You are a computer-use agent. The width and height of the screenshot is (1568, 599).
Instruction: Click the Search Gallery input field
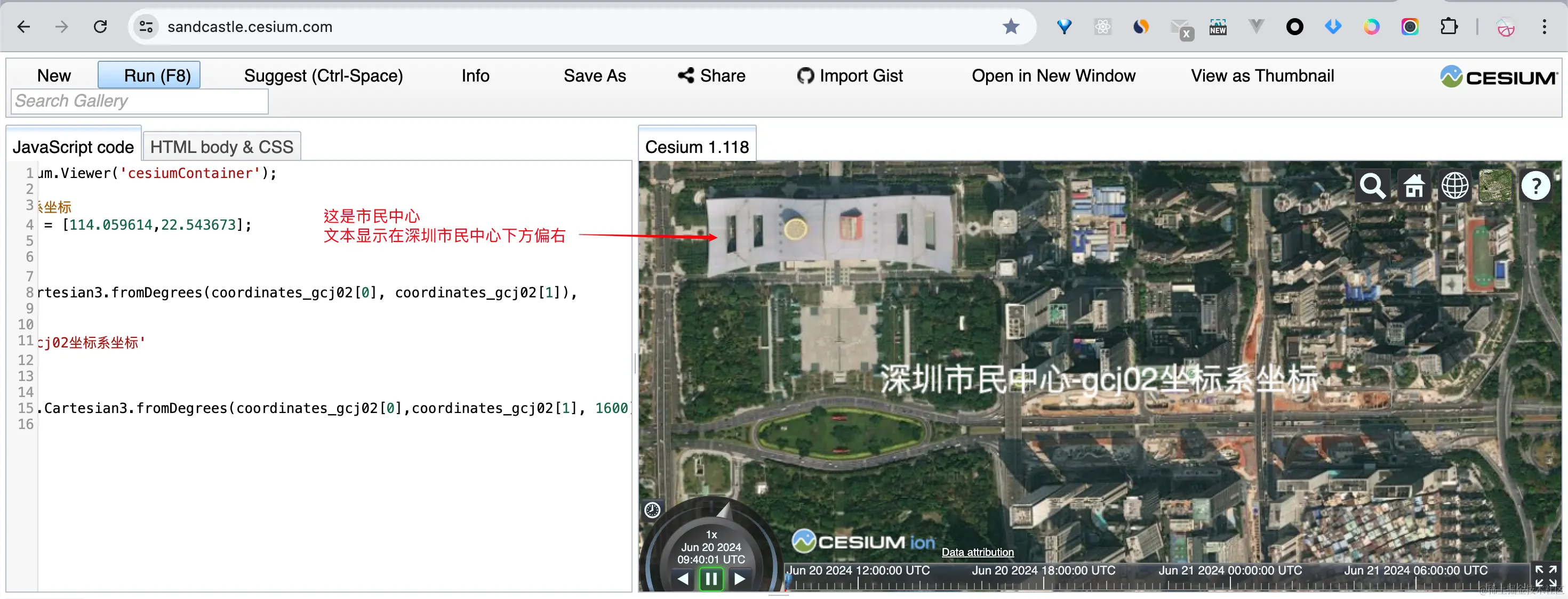click(139, 101)
